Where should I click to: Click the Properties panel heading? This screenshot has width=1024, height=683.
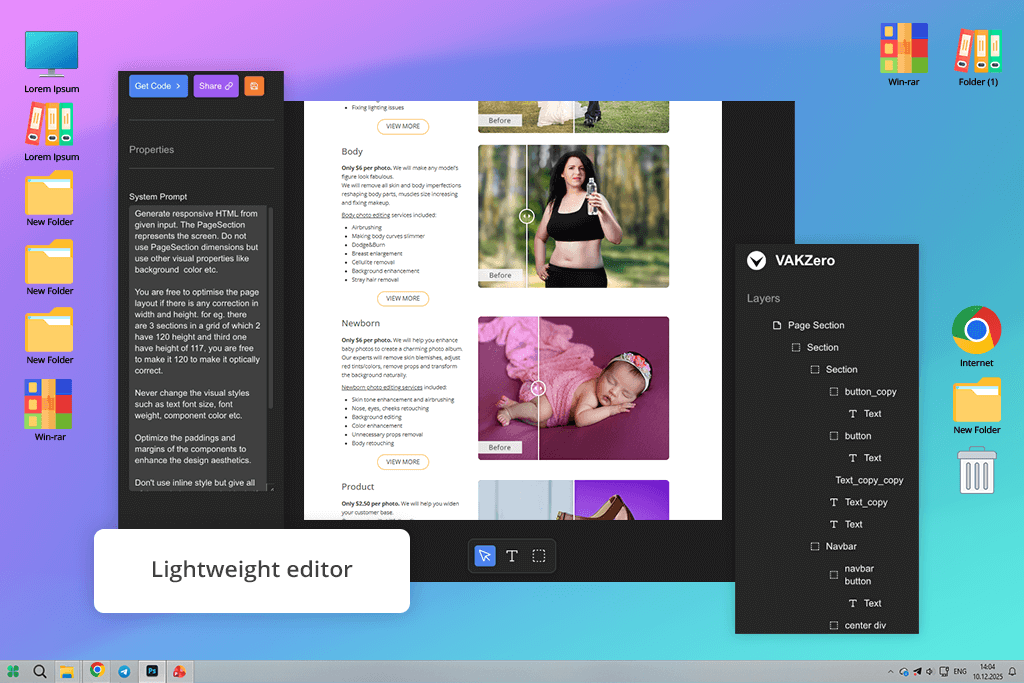pyautogui.click(x=152, y=150)
